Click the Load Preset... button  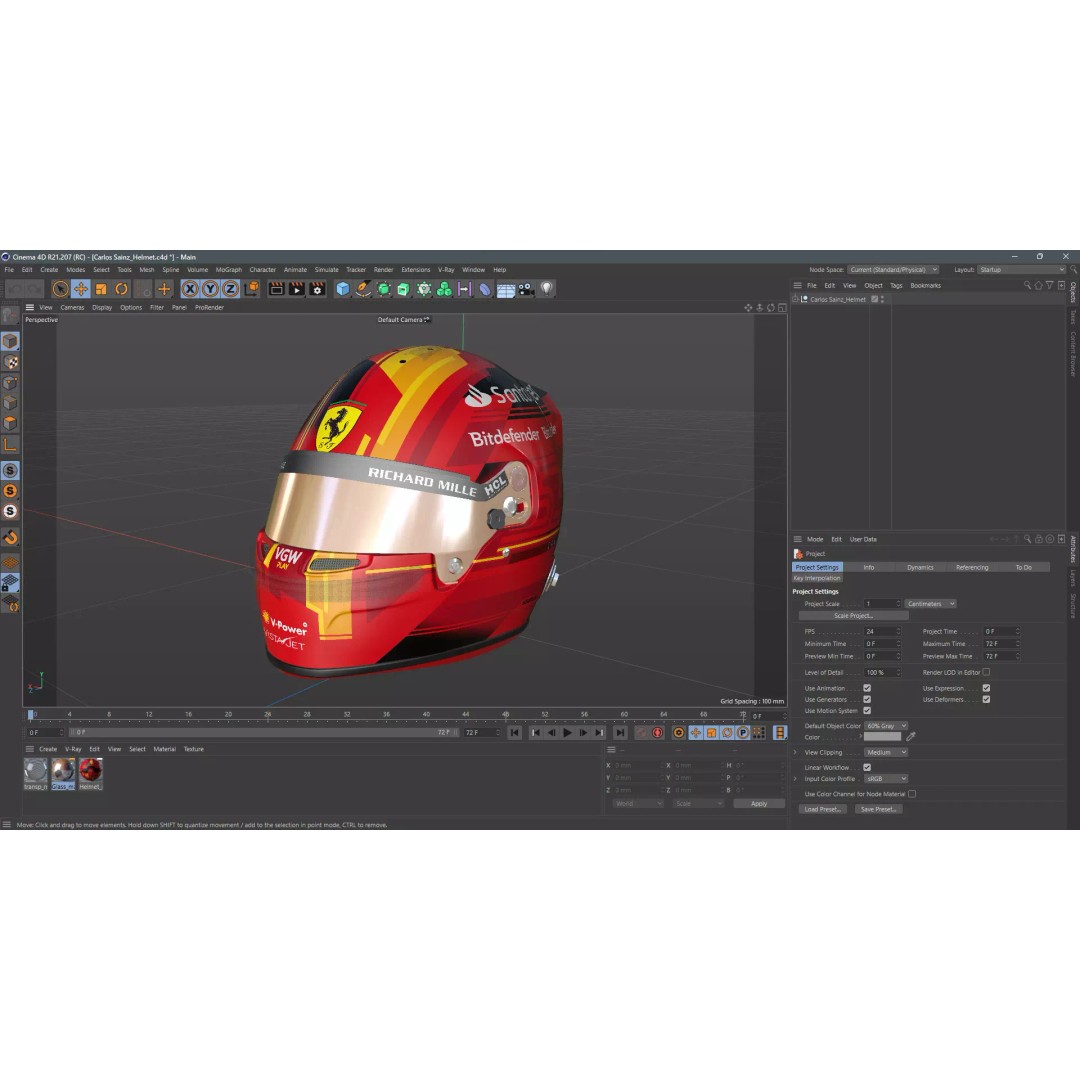tap(822, 809)
